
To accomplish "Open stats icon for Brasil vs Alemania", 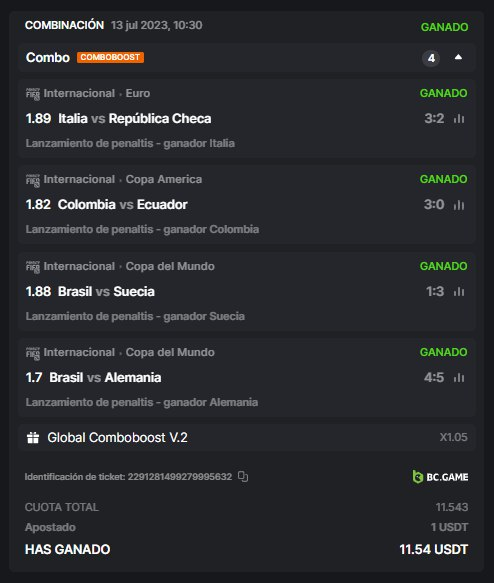I will (x=459, y=378).
